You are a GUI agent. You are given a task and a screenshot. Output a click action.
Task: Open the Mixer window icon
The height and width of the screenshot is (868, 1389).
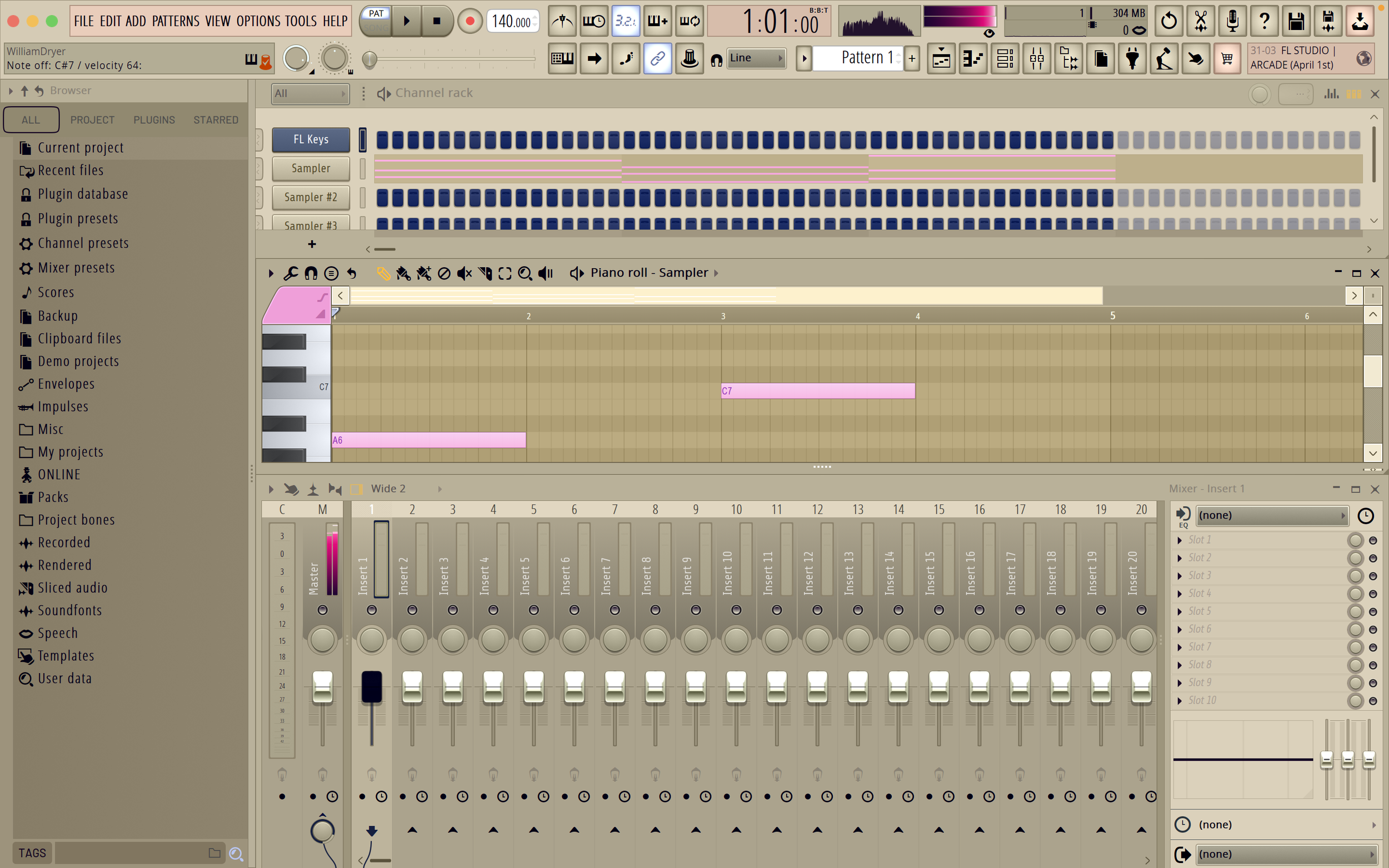[x=1036, y=58]
